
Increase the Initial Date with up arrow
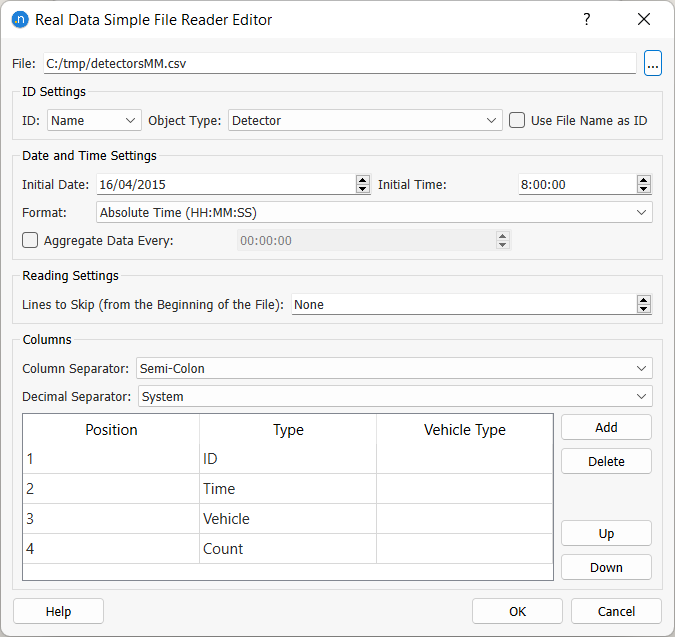[362, 180]
